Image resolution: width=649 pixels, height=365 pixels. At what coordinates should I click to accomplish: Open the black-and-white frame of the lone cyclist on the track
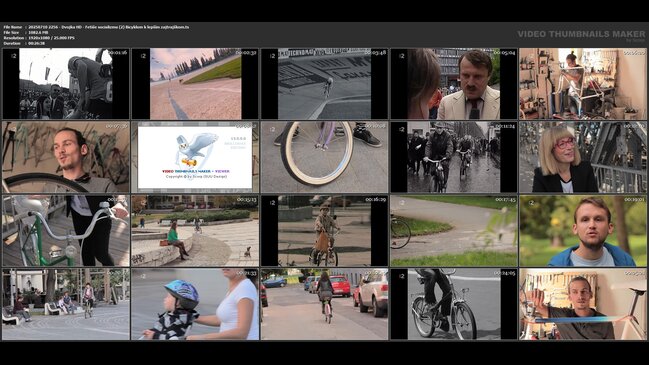tap(324, 84)
